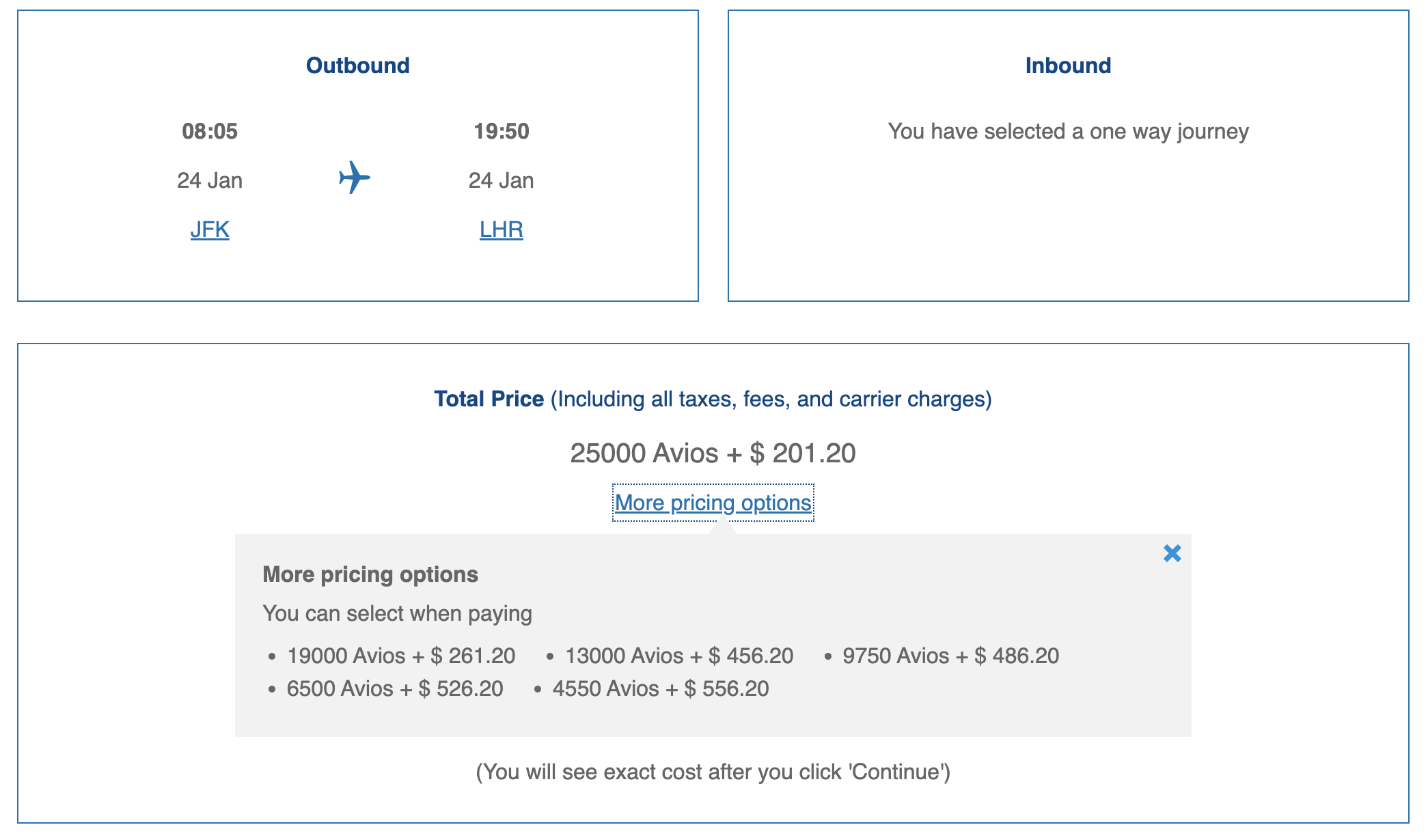Click the airplane icon between JFK and LHR
The width and height of the screenshot is (1428, 840).
[x=355, y=178]
